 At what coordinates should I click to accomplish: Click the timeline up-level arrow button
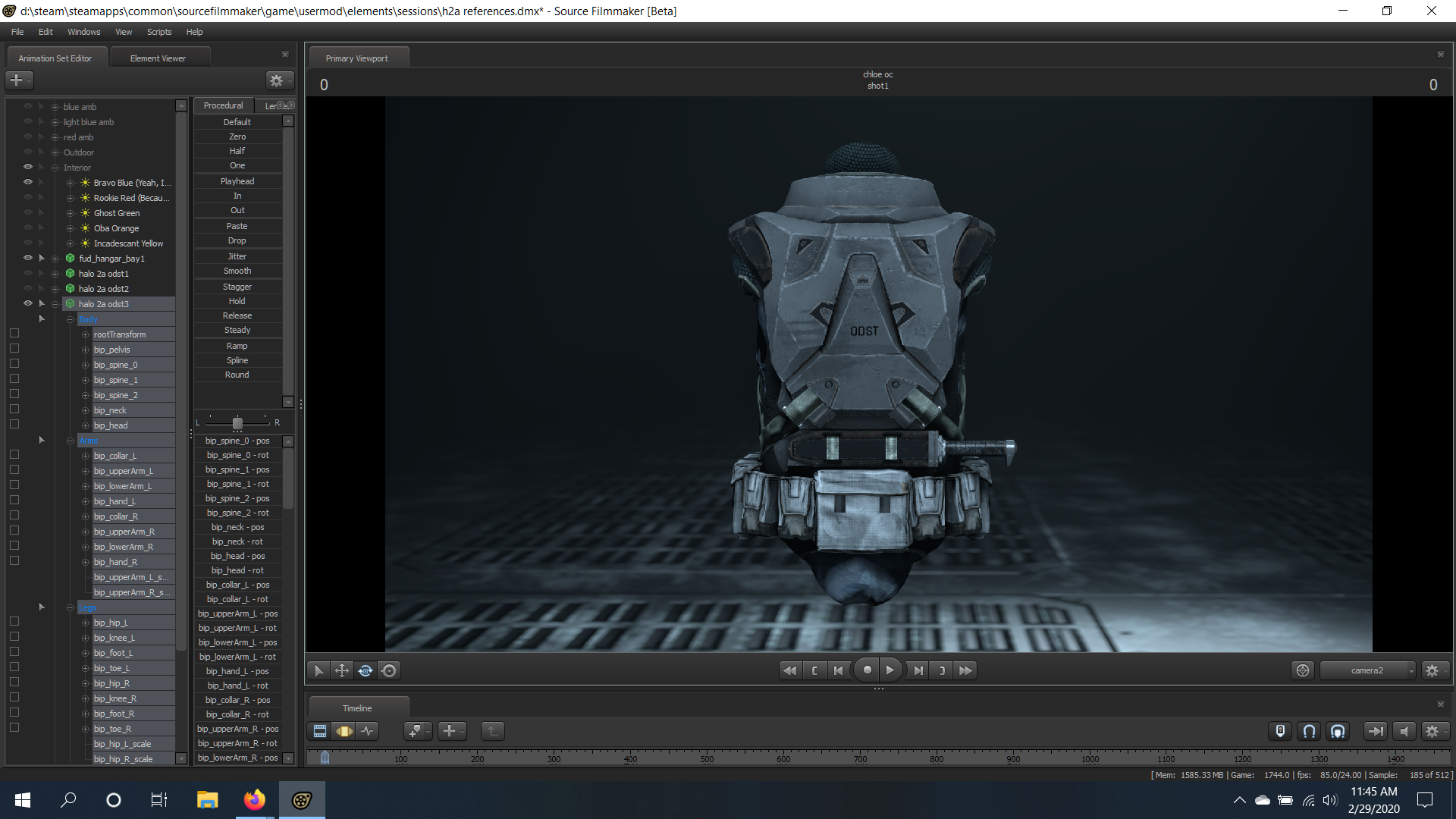click(x=492, y=731)
